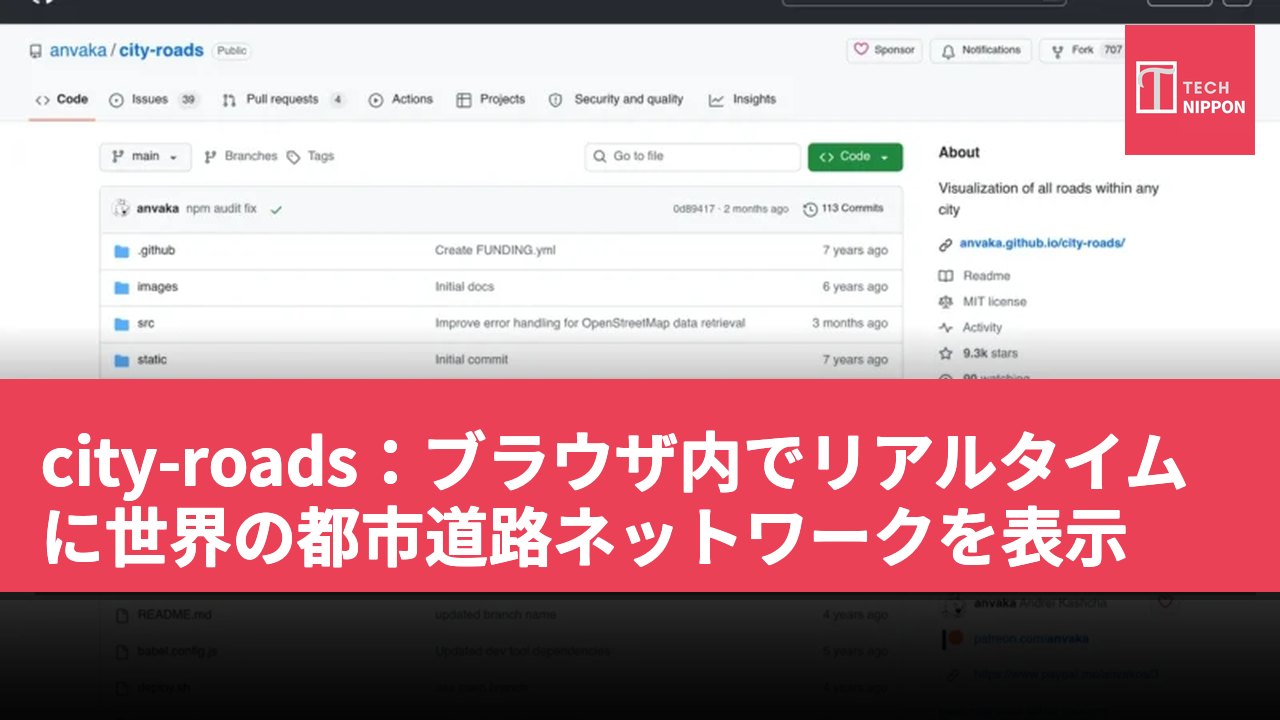The height and width of the screenshot is (720, 1280).
Task: Open the .github folder name
Action: (156, 251)
